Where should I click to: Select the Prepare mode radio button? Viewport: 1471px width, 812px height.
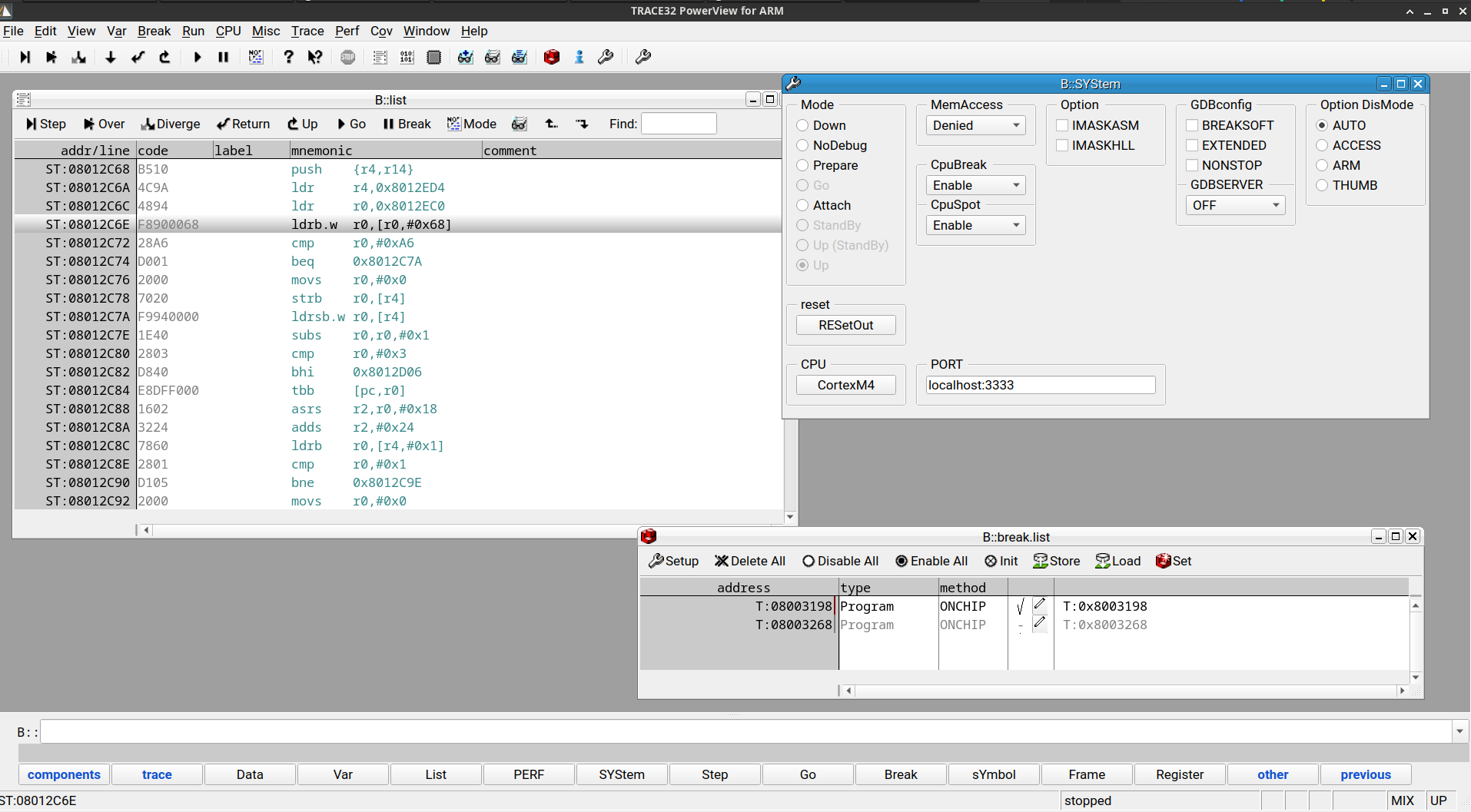point(802,165)
